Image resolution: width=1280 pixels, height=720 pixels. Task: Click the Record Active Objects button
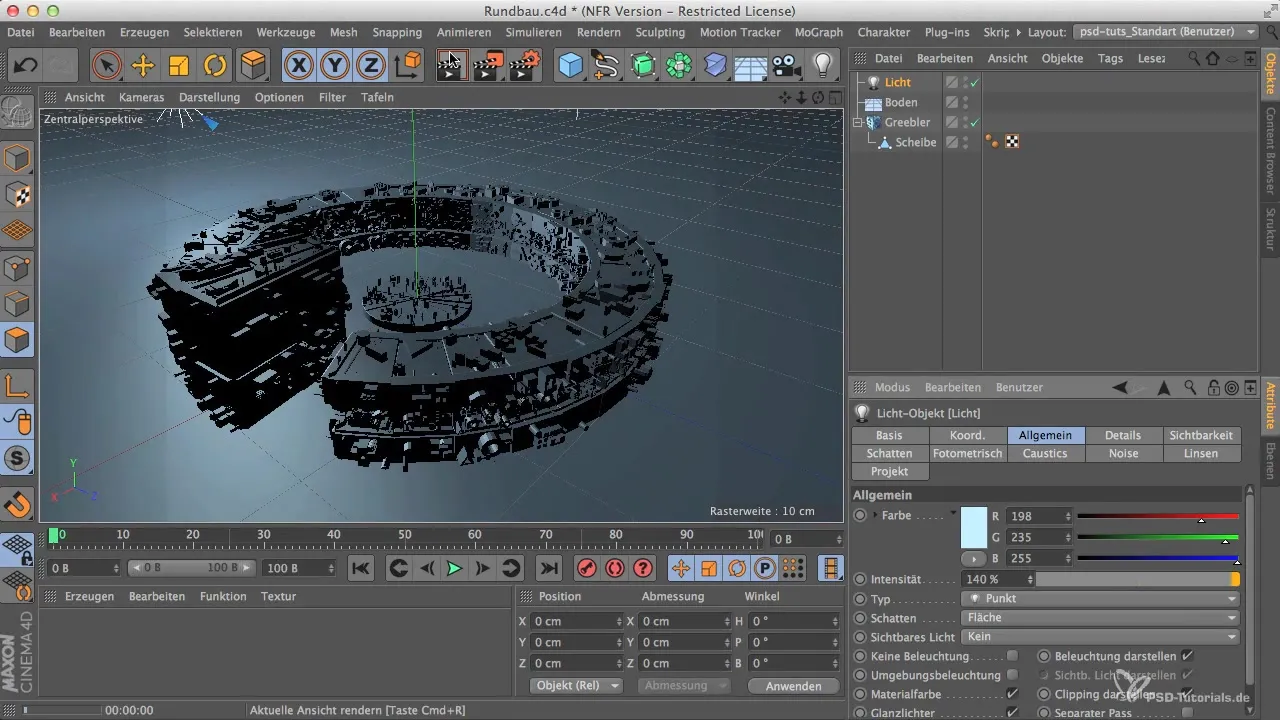click(586, 568)
